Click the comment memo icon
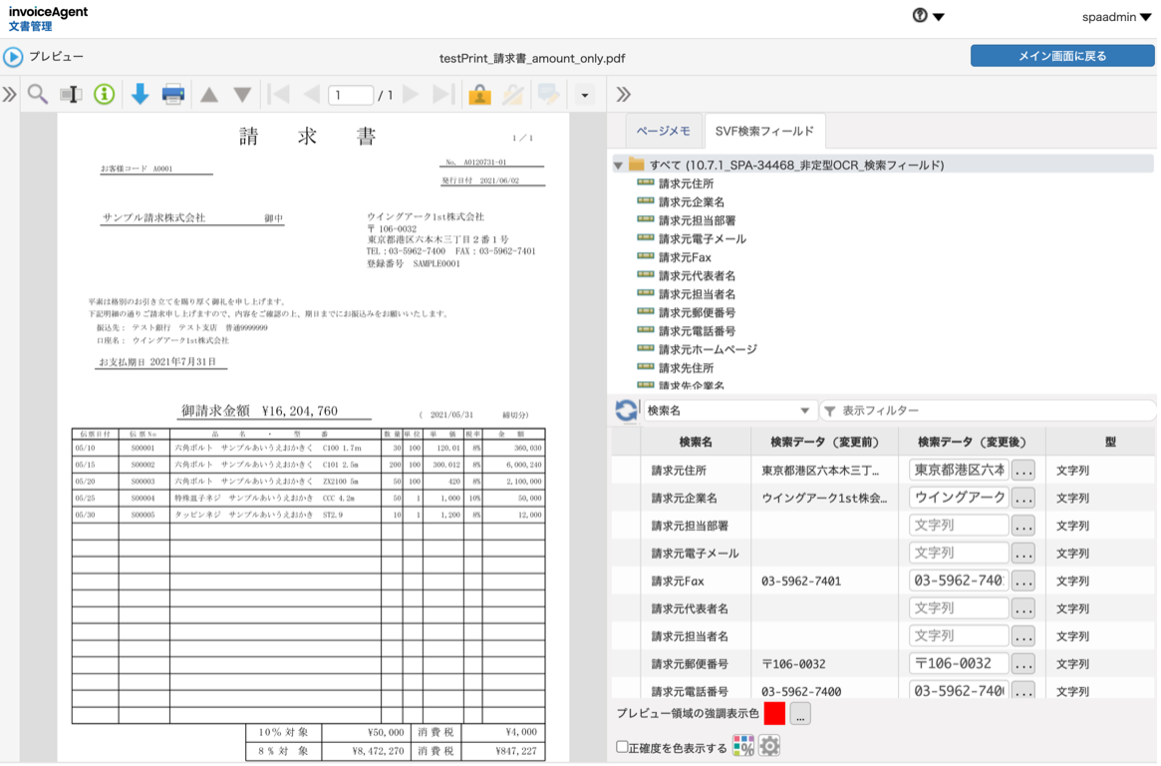 [549, 95]
